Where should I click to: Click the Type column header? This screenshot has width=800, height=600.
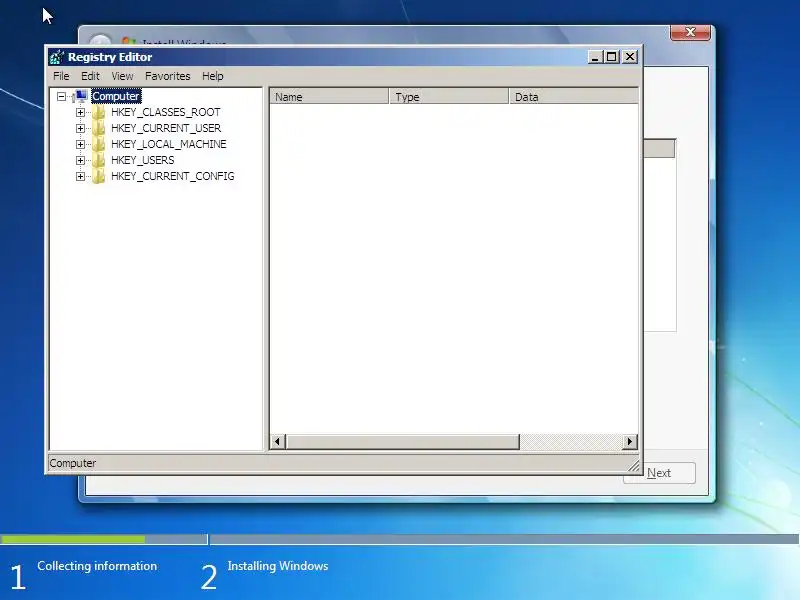click(x=449, y=96)
